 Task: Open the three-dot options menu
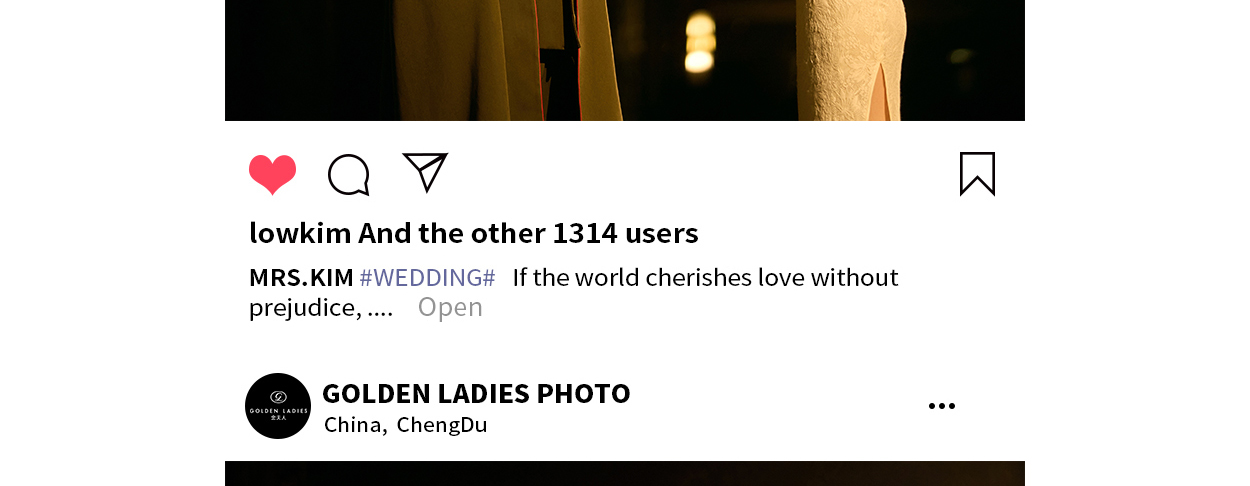point(942,406)
